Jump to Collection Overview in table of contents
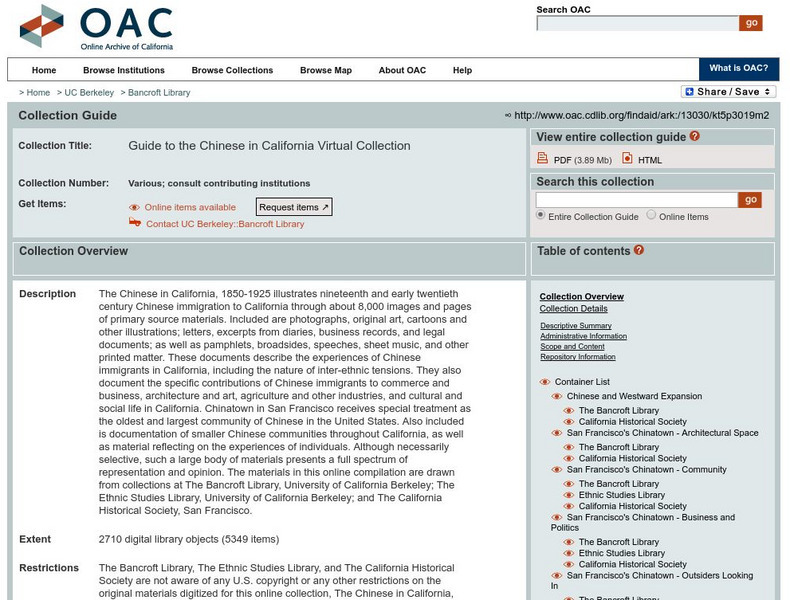Viewport: 790px width, 600px height. (581, 297)
